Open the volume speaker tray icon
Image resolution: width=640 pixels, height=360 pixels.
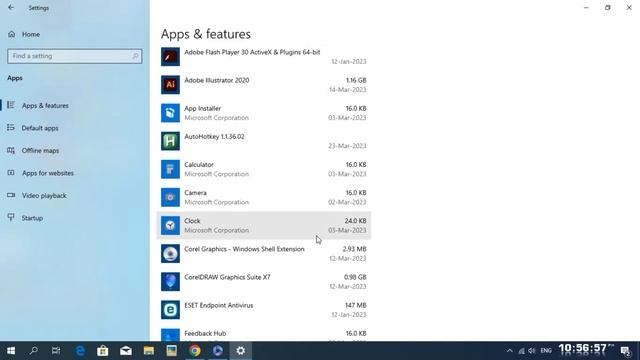tap(531, 351)
